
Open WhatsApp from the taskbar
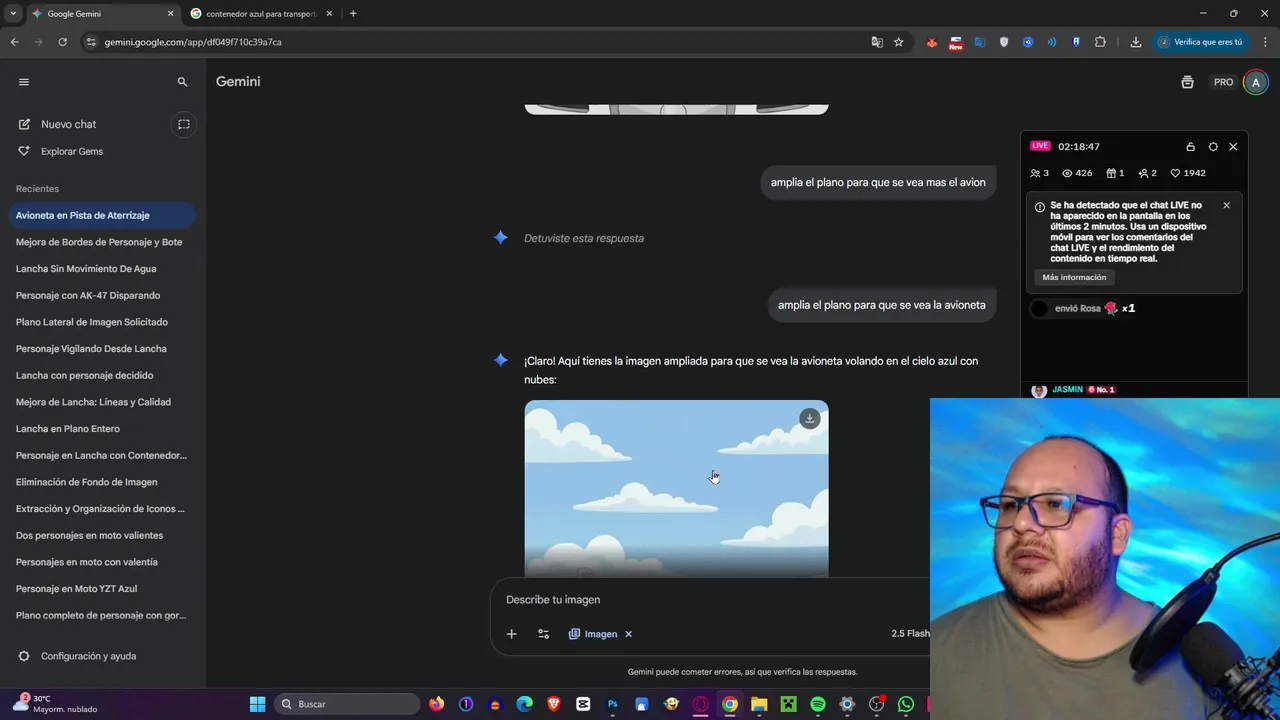point(906,704)
